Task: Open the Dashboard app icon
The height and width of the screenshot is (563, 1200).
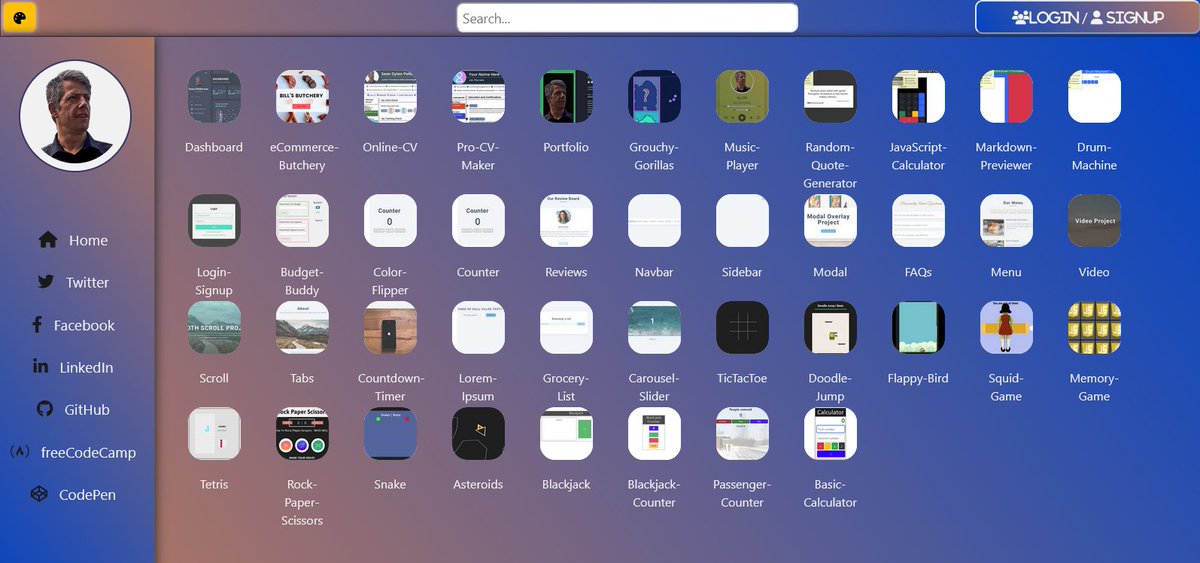Action: point(214,96)
